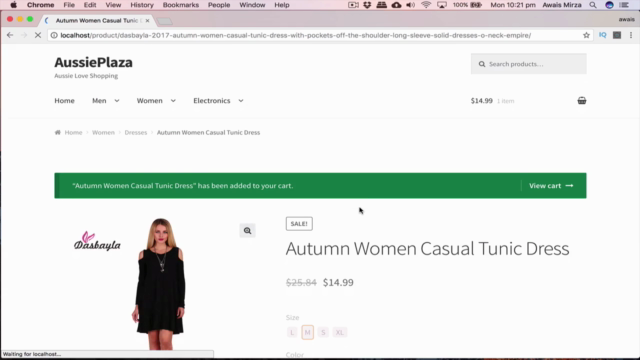Open the People menu
The height and width of the screenshot is (360, 640).
coord(219,5)
